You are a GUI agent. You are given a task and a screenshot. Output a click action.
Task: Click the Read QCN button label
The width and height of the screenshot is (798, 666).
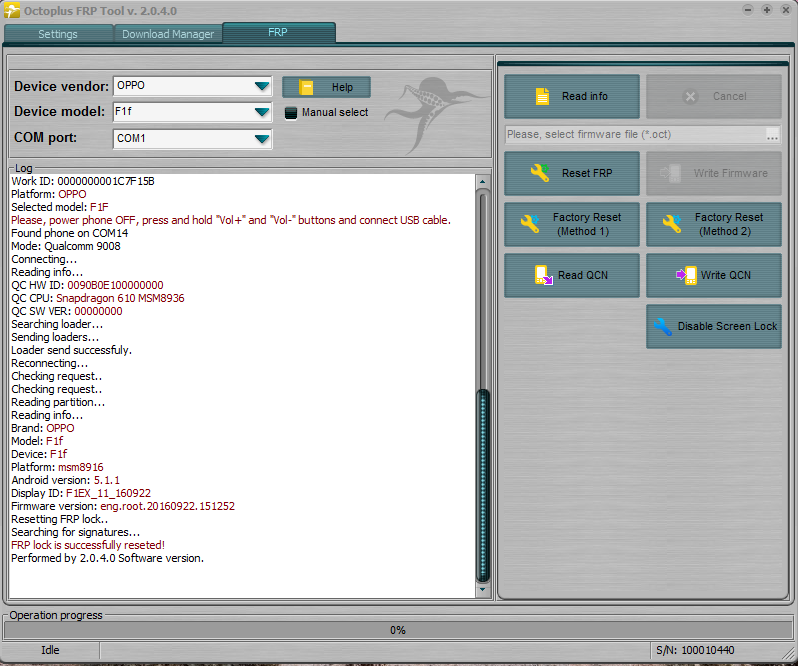(583, 275)
